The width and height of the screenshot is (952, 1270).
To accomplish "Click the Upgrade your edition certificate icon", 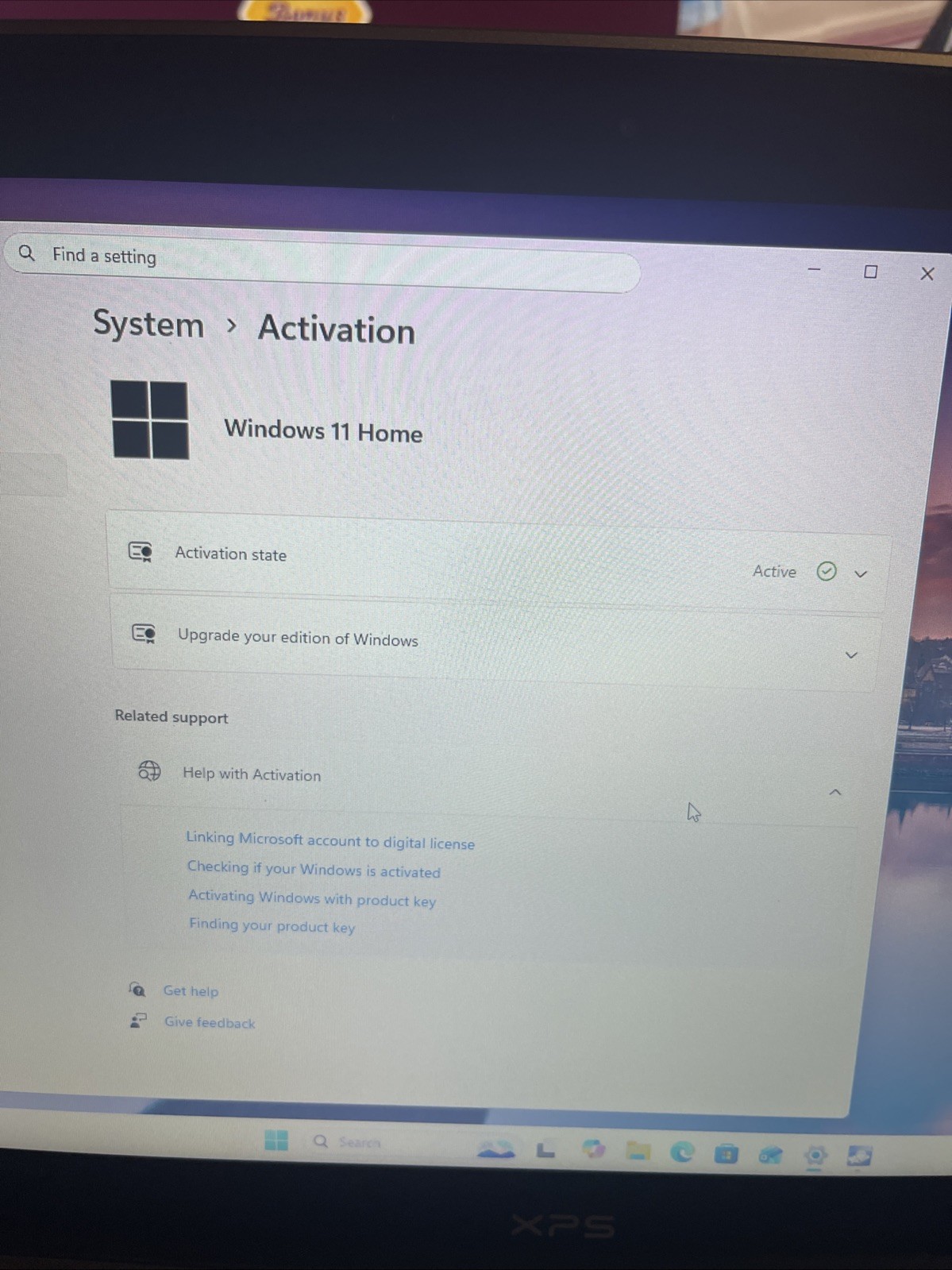I will pyautogui.click(x=144, y=633).
